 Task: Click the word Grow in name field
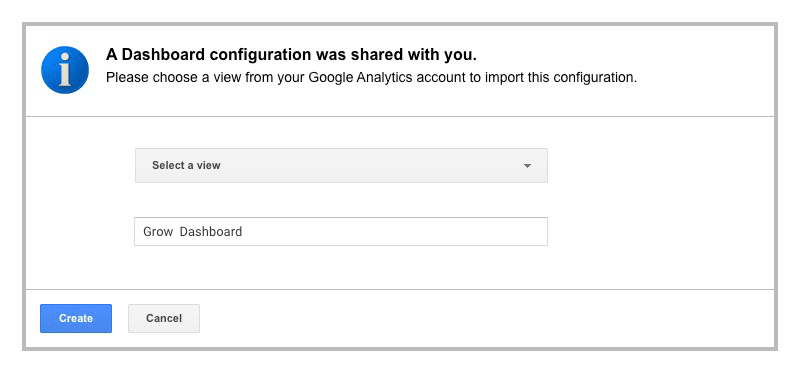pyautogui.click(x=158, y=232)
